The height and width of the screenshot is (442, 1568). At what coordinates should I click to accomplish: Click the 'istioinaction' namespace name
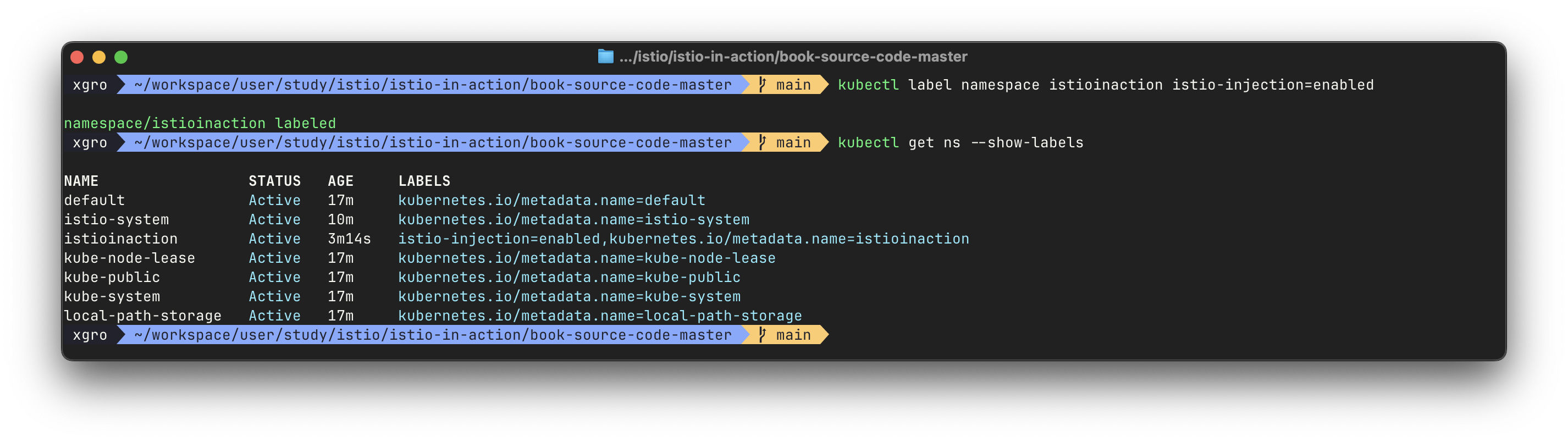coord(120,239)
